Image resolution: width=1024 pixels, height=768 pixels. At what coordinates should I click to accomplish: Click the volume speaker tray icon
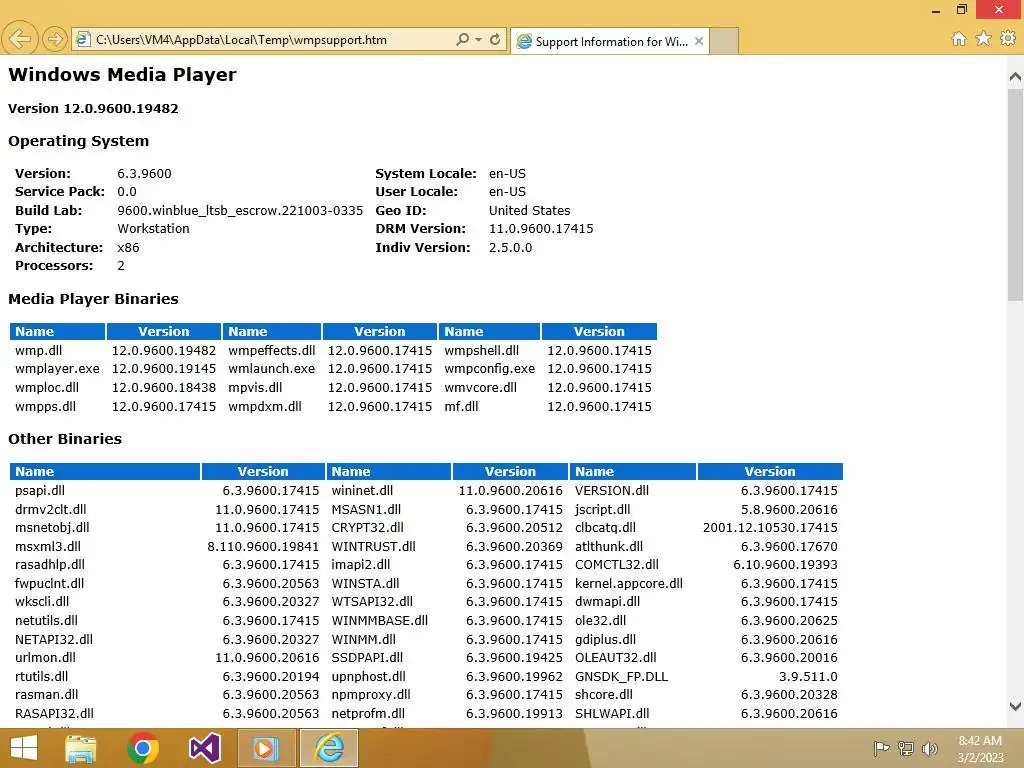click(x=930, y=748)
